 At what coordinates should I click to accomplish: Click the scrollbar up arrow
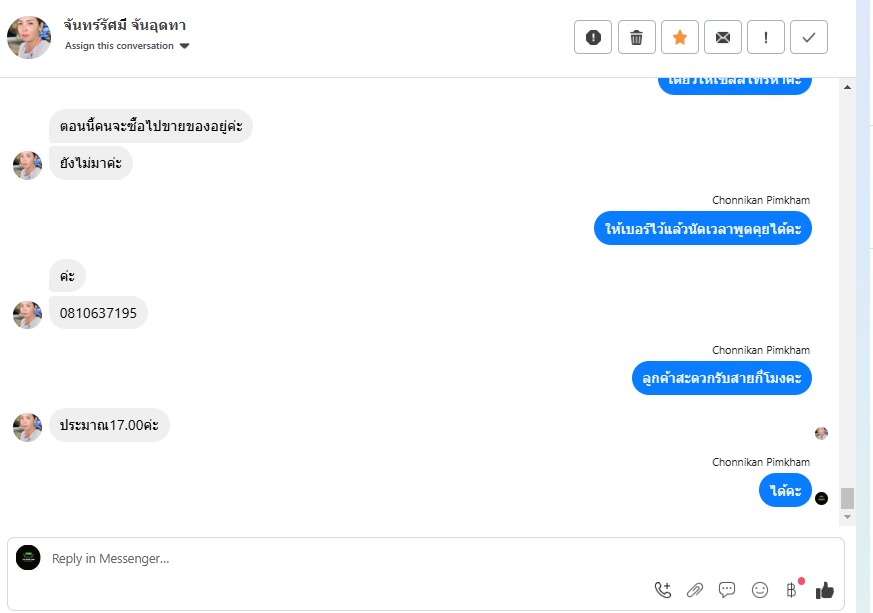pyautogui.click(x=847, y=87)
